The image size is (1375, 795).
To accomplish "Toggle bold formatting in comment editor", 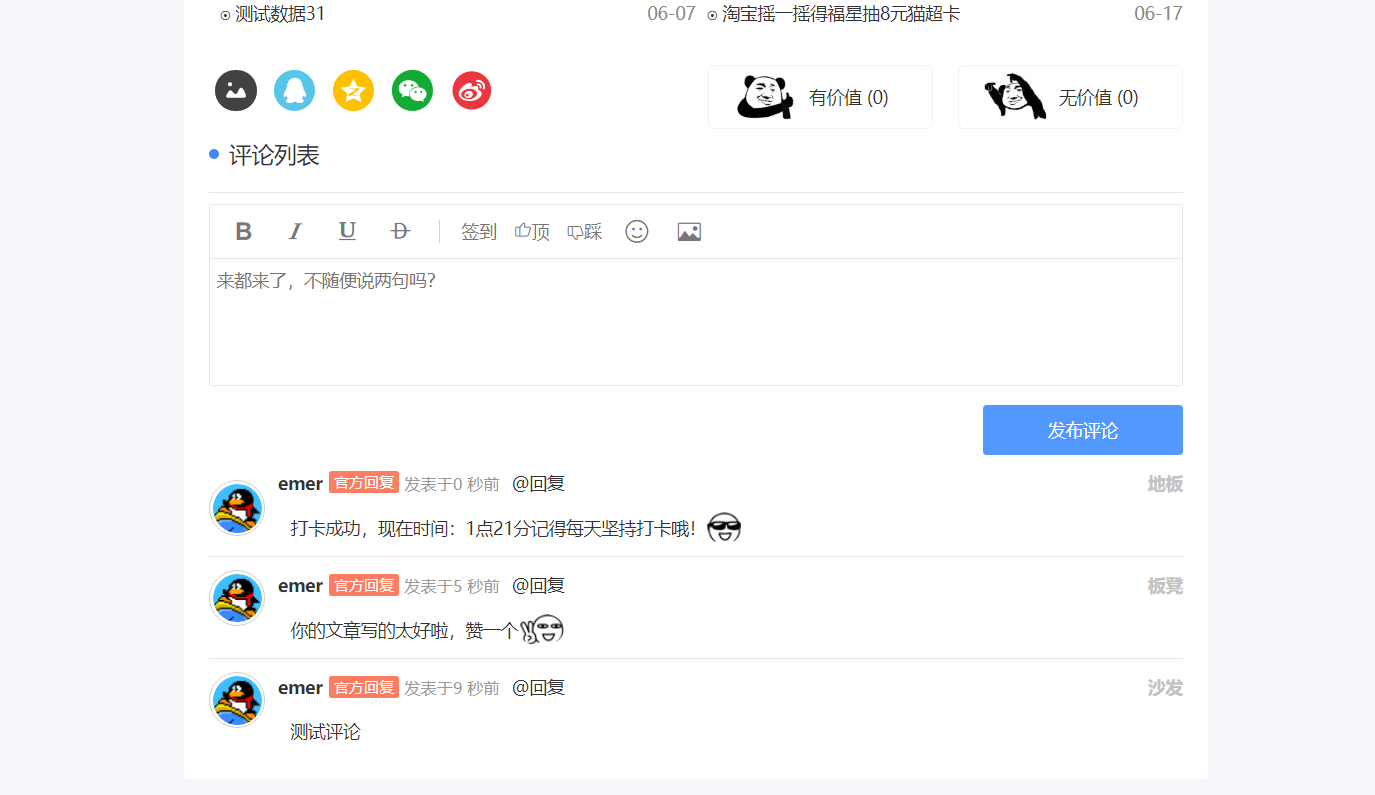I will click(243, 232).
